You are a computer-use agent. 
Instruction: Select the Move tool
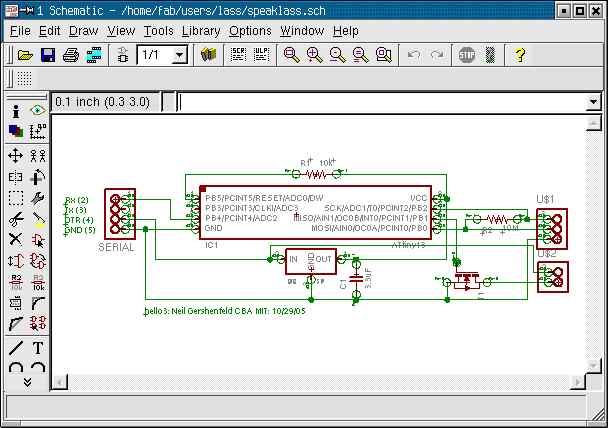click(x=16, y=155)
